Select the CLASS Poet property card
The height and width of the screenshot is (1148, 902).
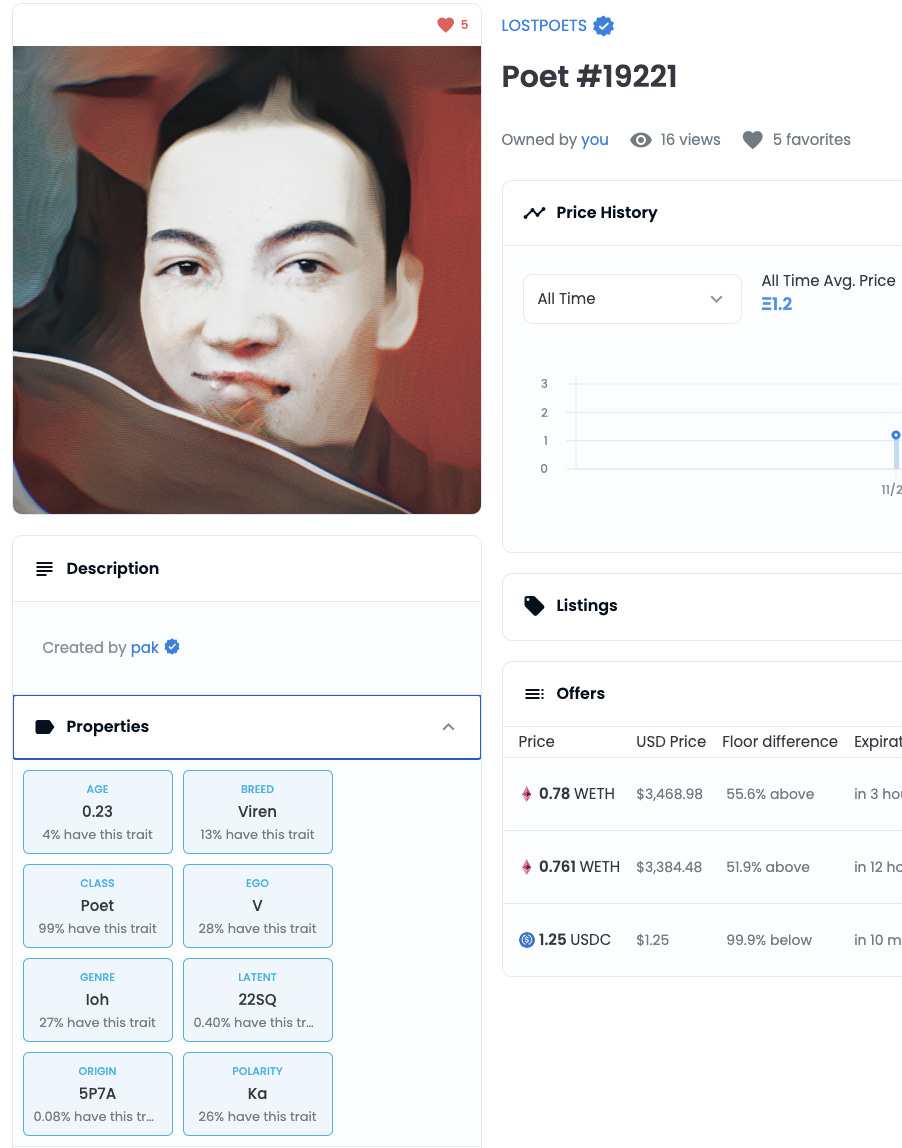[98, 906]
